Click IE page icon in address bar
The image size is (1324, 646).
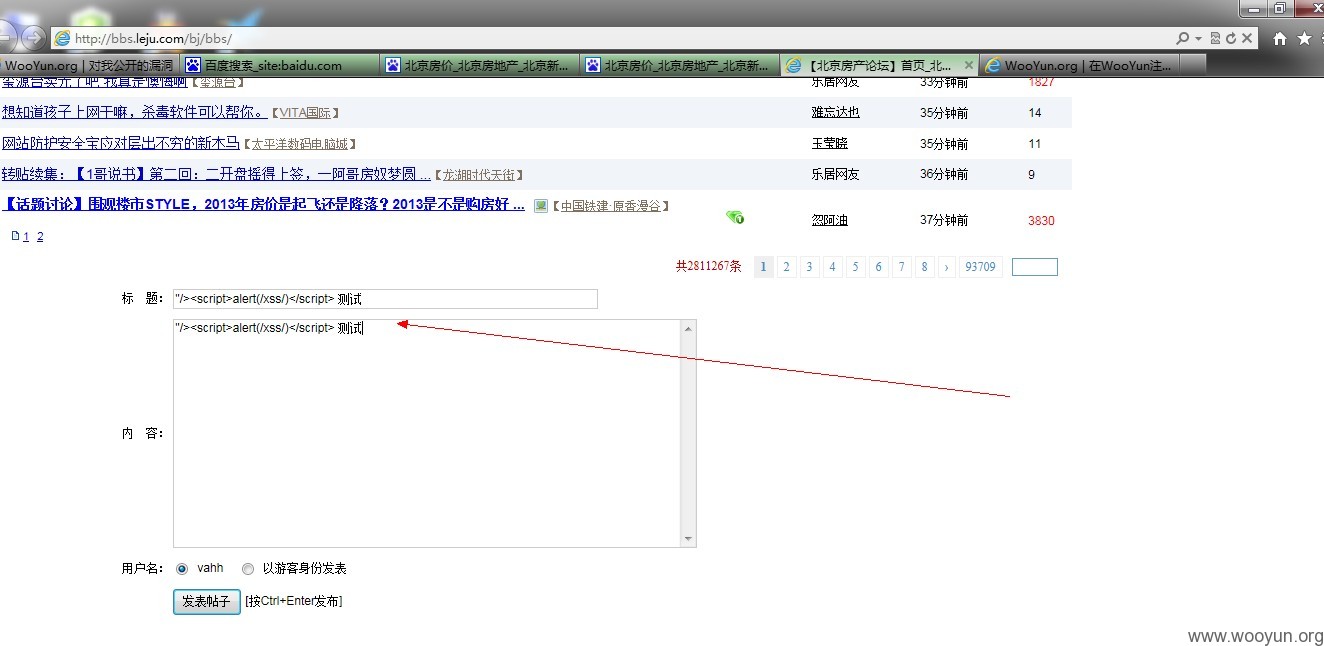(63, 39)
